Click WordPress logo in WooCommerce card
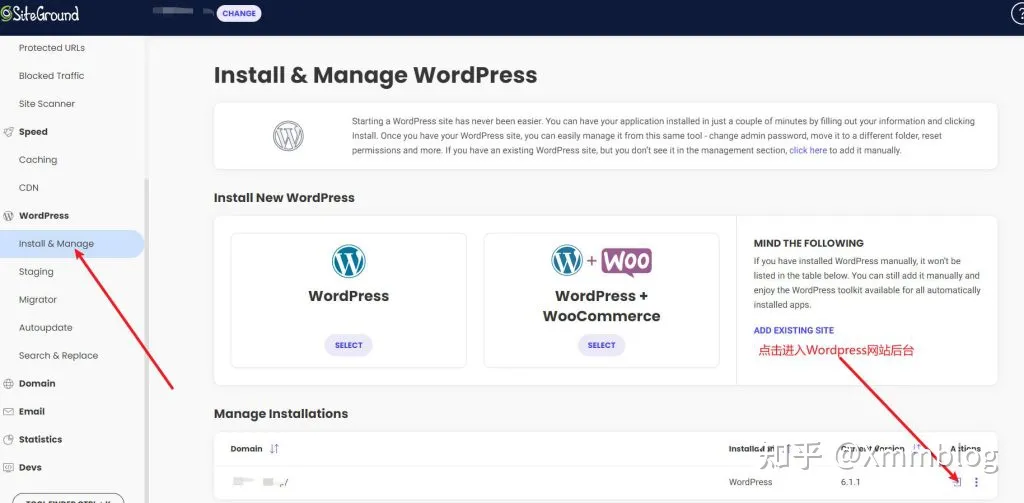Screen dimensions: 1024x503 (567, 261)
